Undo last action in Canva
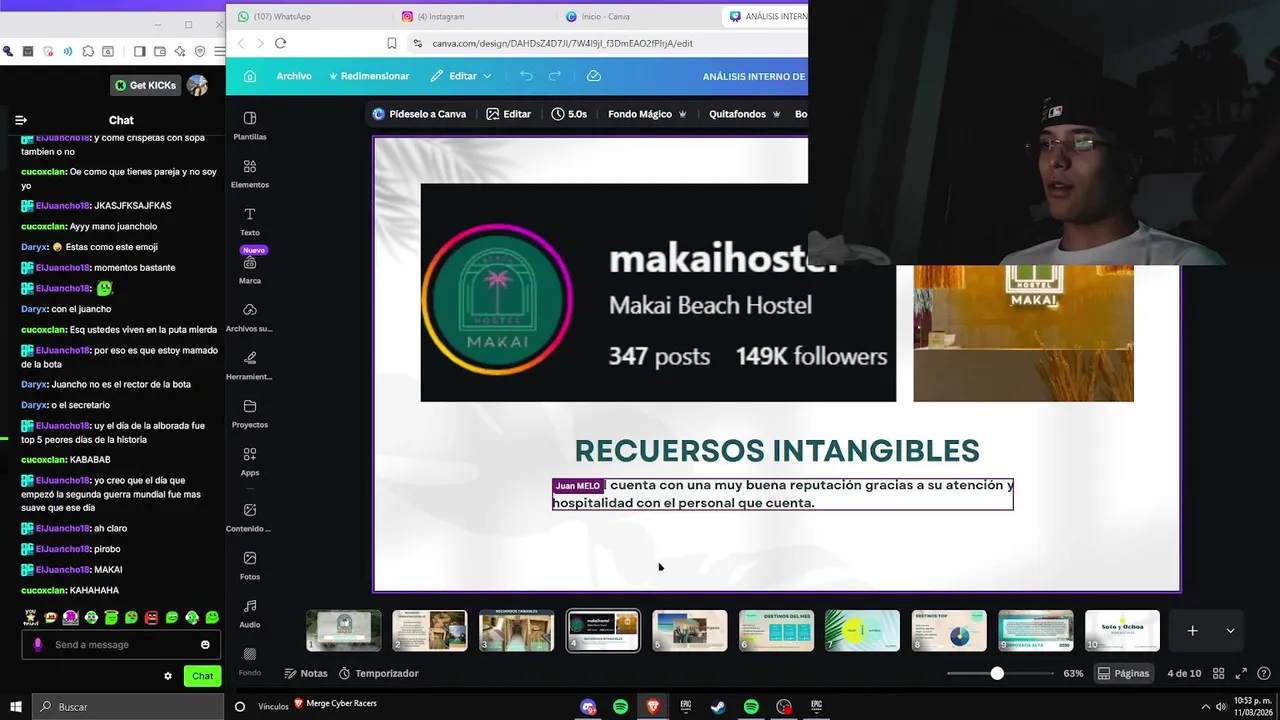Viewport: 1280px width, 720px height. (x=526, y=76)
